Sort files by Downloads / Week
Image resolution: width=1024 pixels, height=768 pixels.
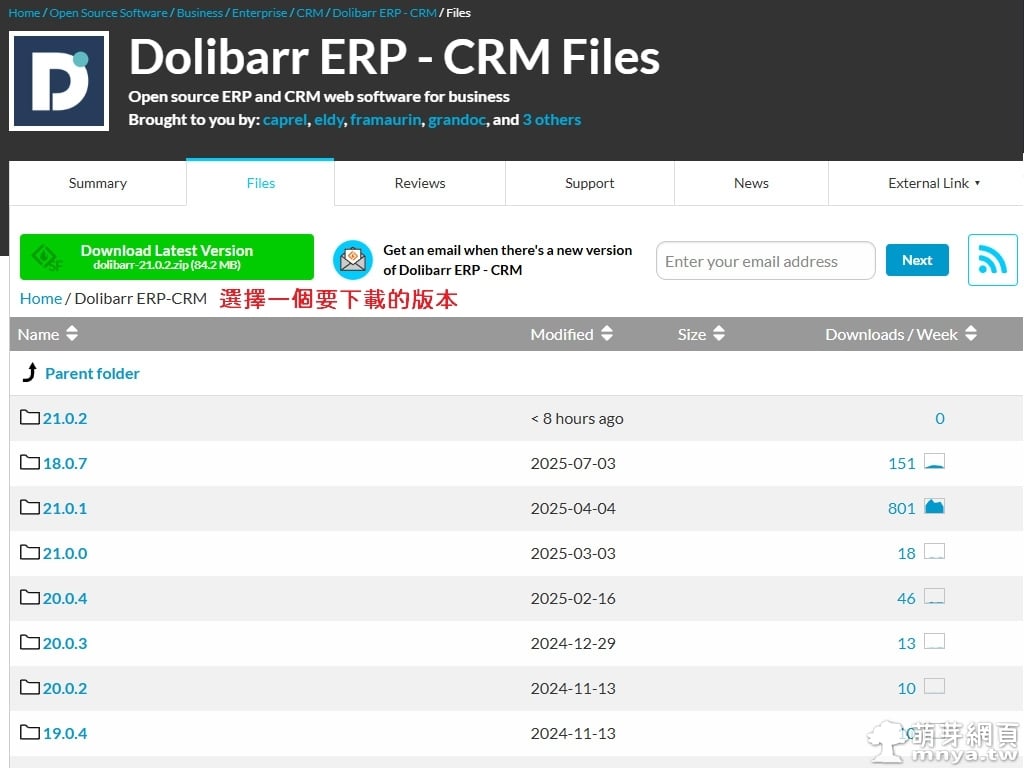pos(900,334)
